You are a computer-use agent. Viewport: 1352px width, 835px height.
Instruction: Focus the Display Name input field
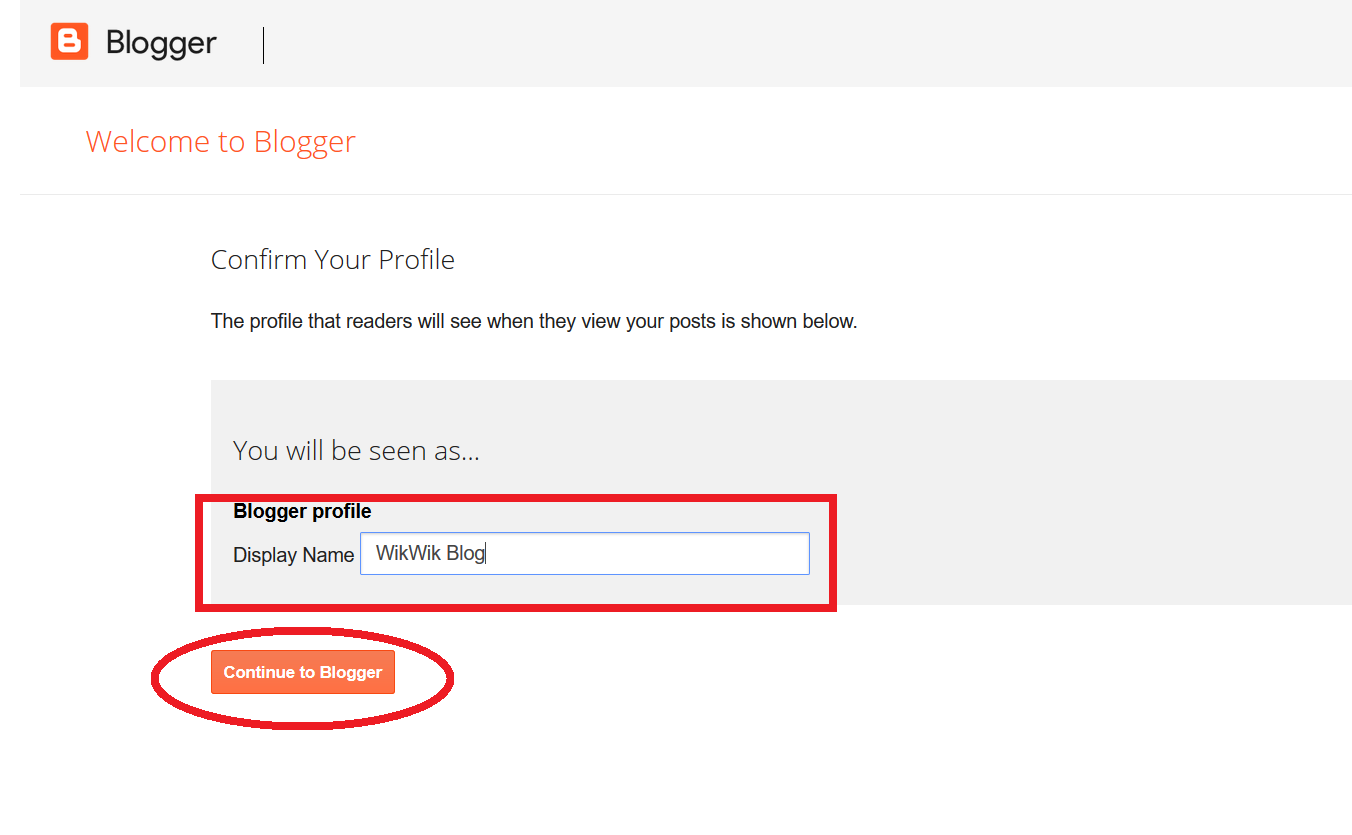click(x=584, y=553)
